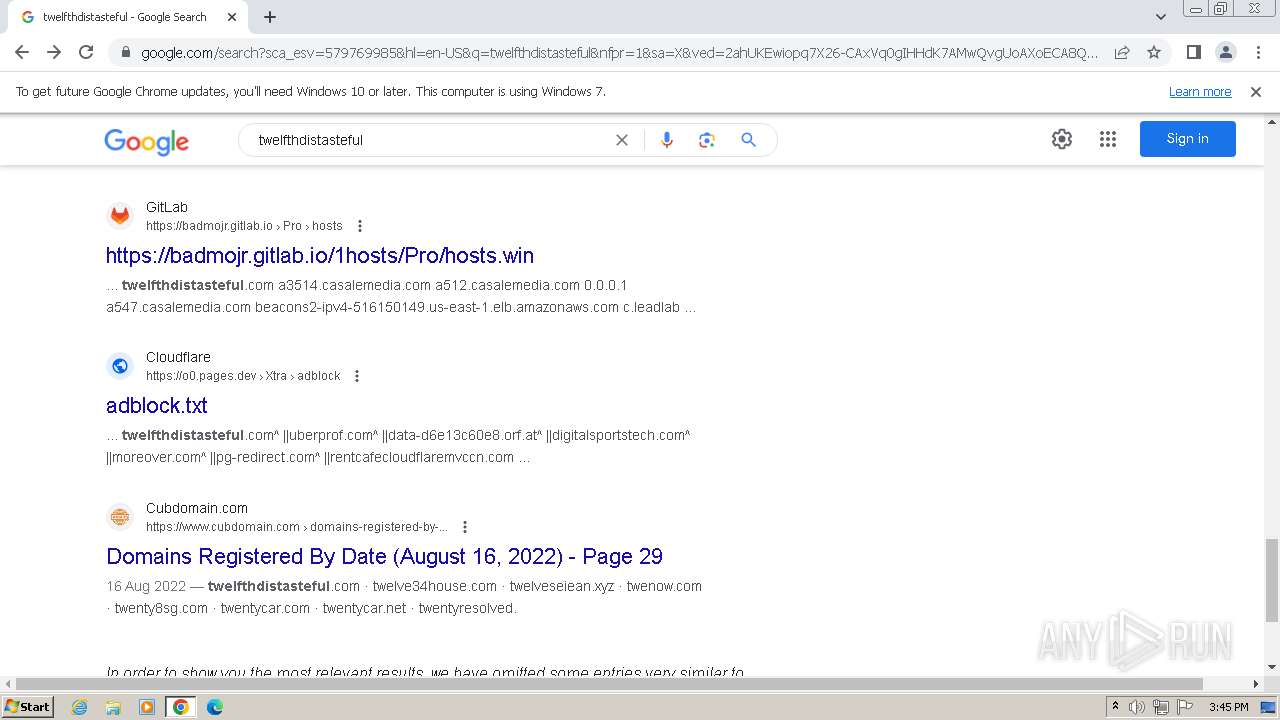The height and width of the screenshot is (720, 1280).
Task: Sign in to Google account
Action: (1188, 139)
